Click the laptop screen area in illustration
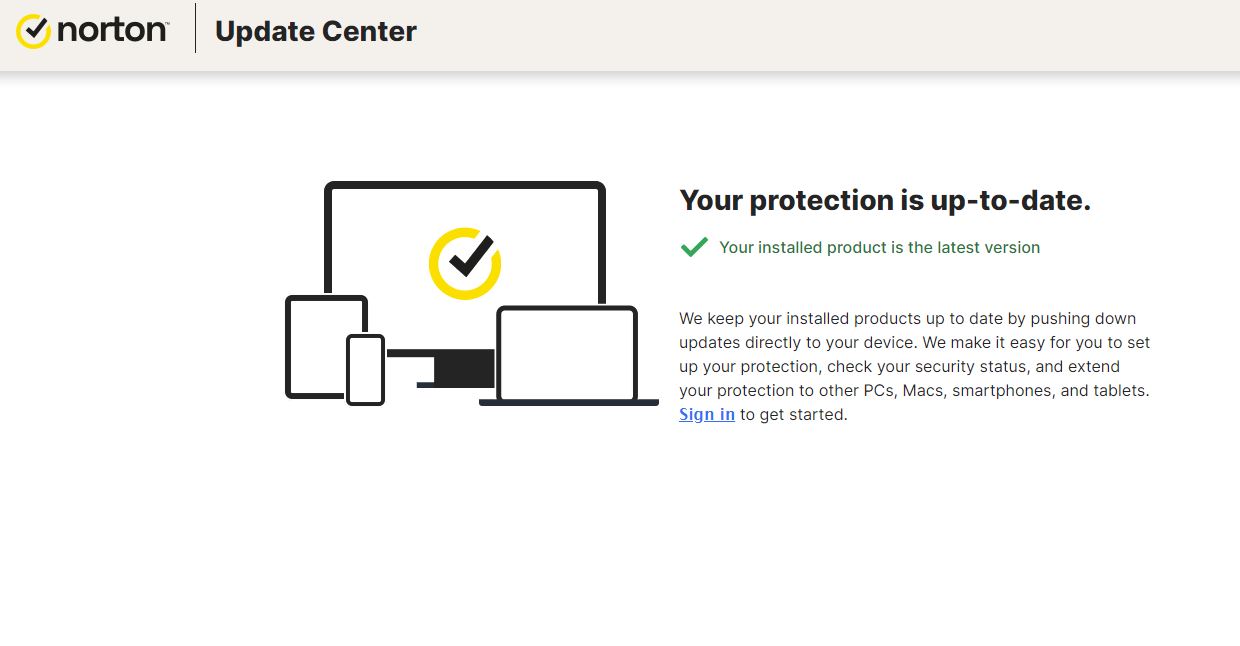This screenshot has height=646, width=1240. tap(567, 354)
